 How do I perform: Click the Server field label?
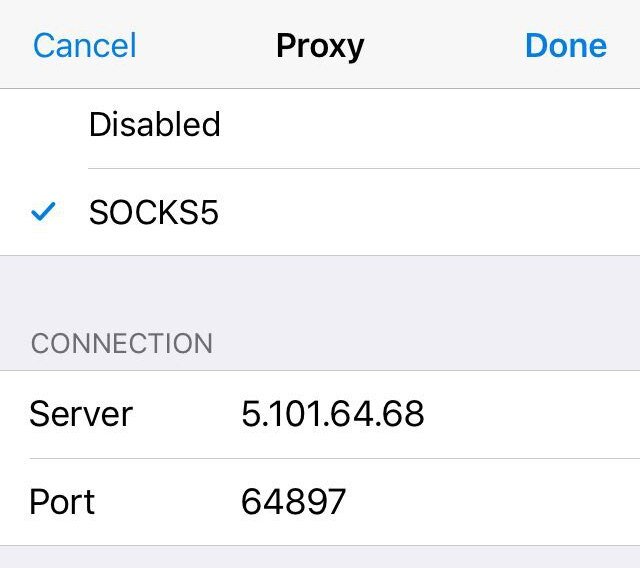(81, 414)
